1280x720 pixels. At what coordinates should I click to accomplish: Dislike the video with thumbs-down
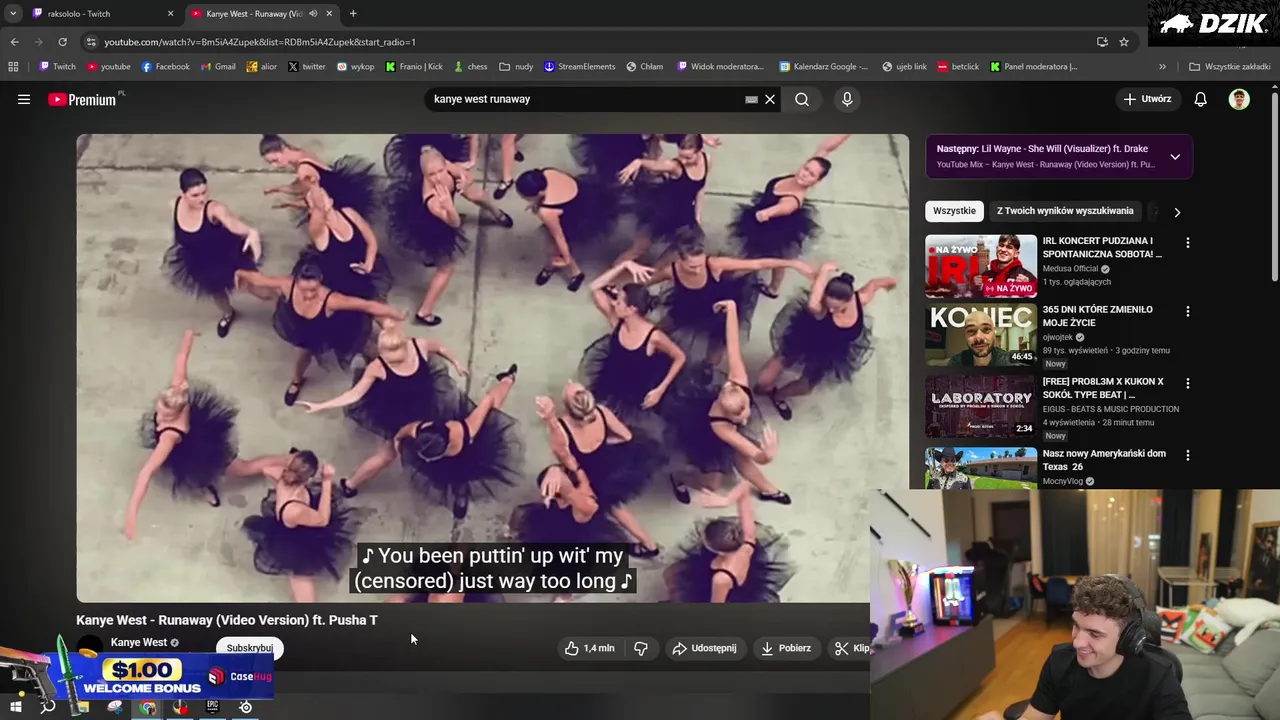pyautogui.click(x=641, y=648)
